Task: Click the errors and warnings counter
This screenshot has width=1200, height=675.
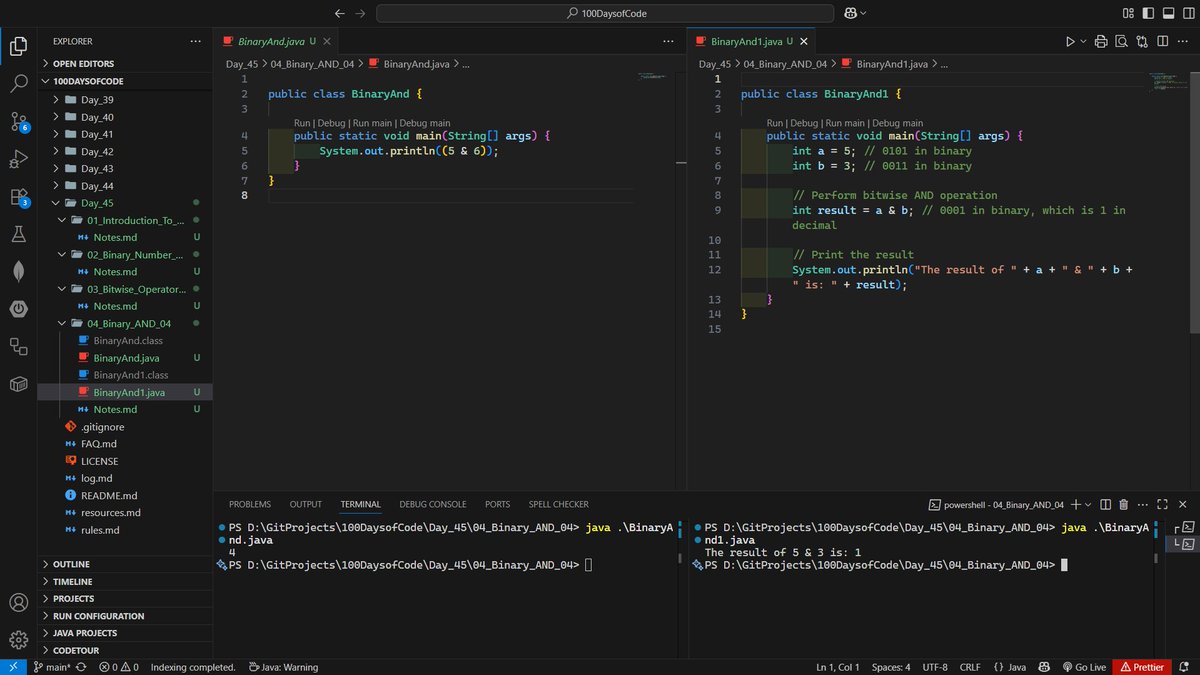Action: pos(118,667)
